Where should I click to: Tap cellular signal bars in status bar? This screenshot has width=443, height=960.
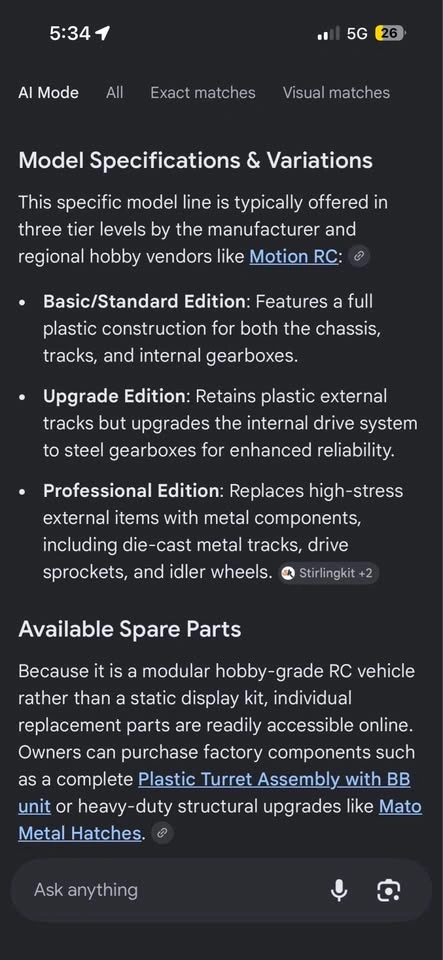pyautogui.click(x=328, y=34)
